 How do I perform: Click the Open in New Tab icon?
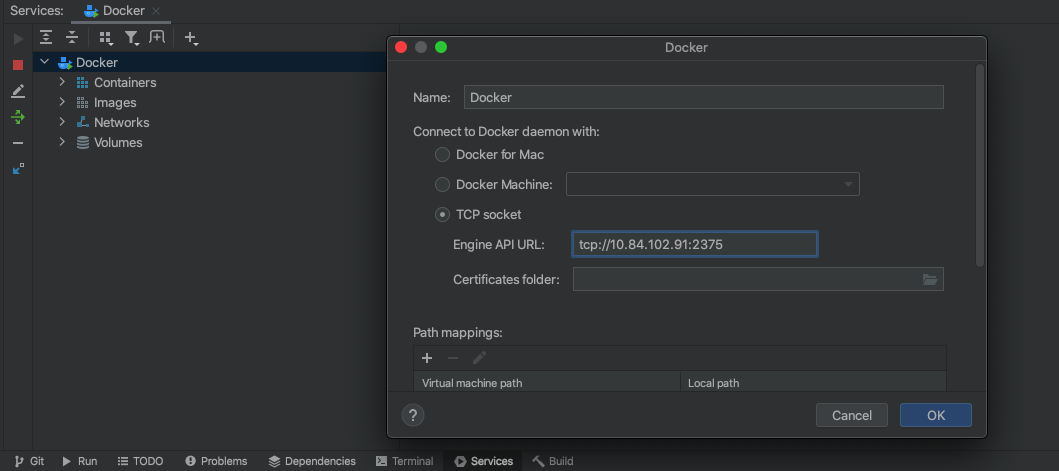157,37
